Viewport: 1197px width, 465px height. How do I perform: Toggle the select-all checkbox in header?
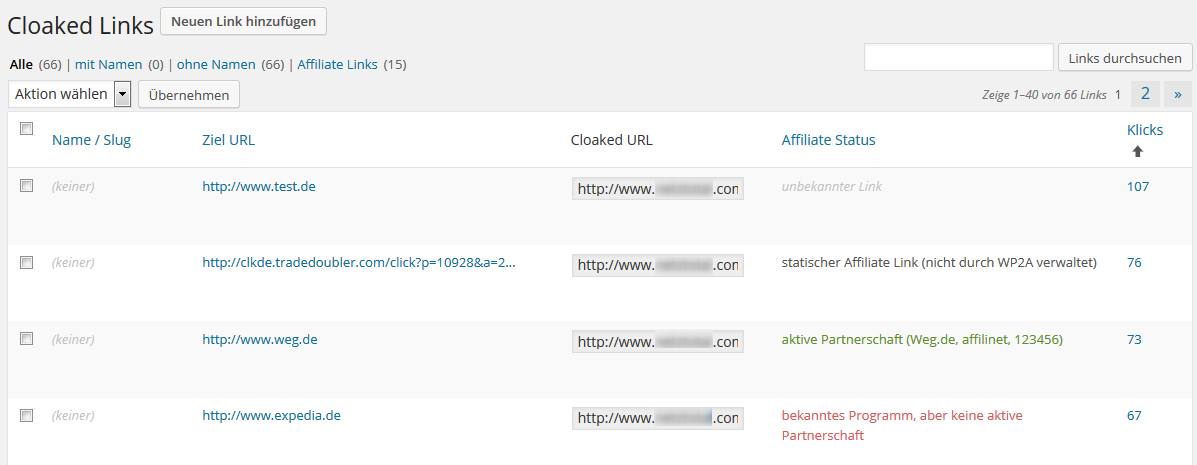point(27,129)
